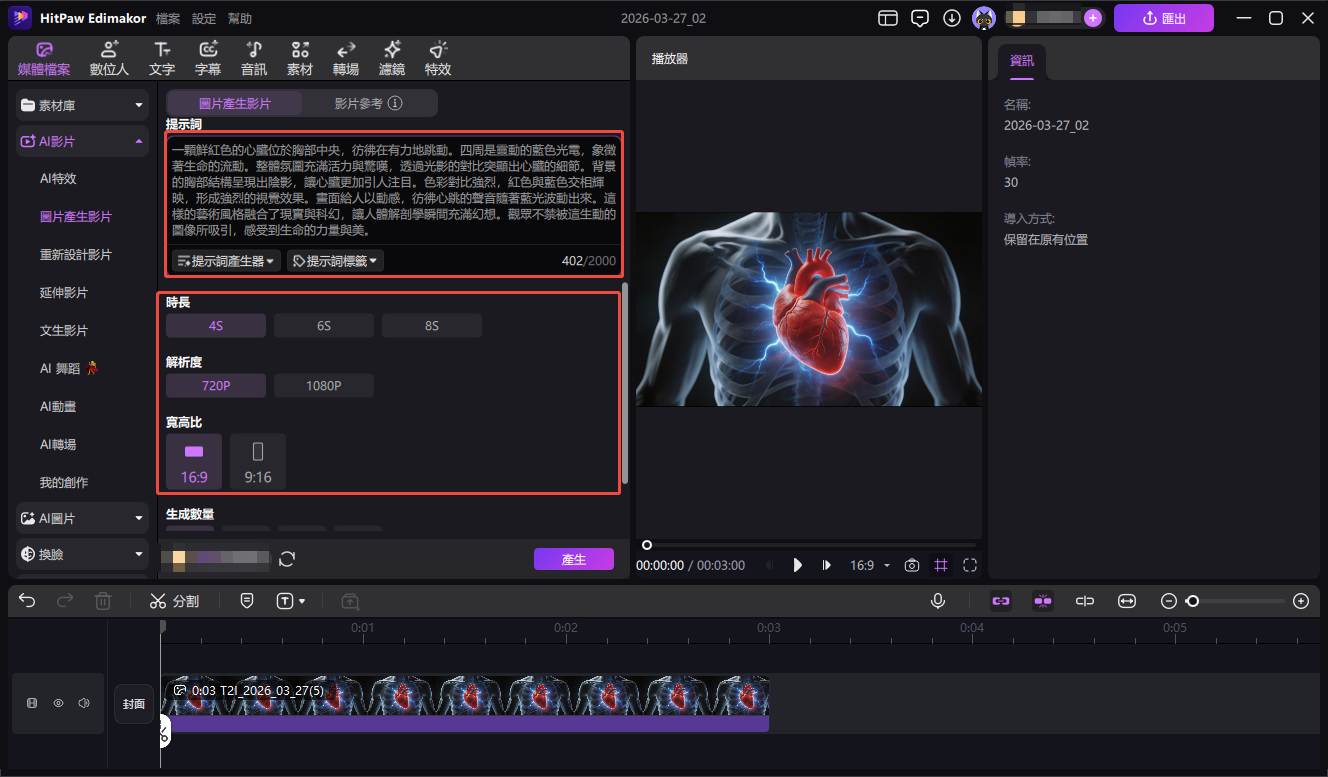Screen dimensions: 1328x777
Task: Click the 產生 generate button
Action: tap(574, 560)
